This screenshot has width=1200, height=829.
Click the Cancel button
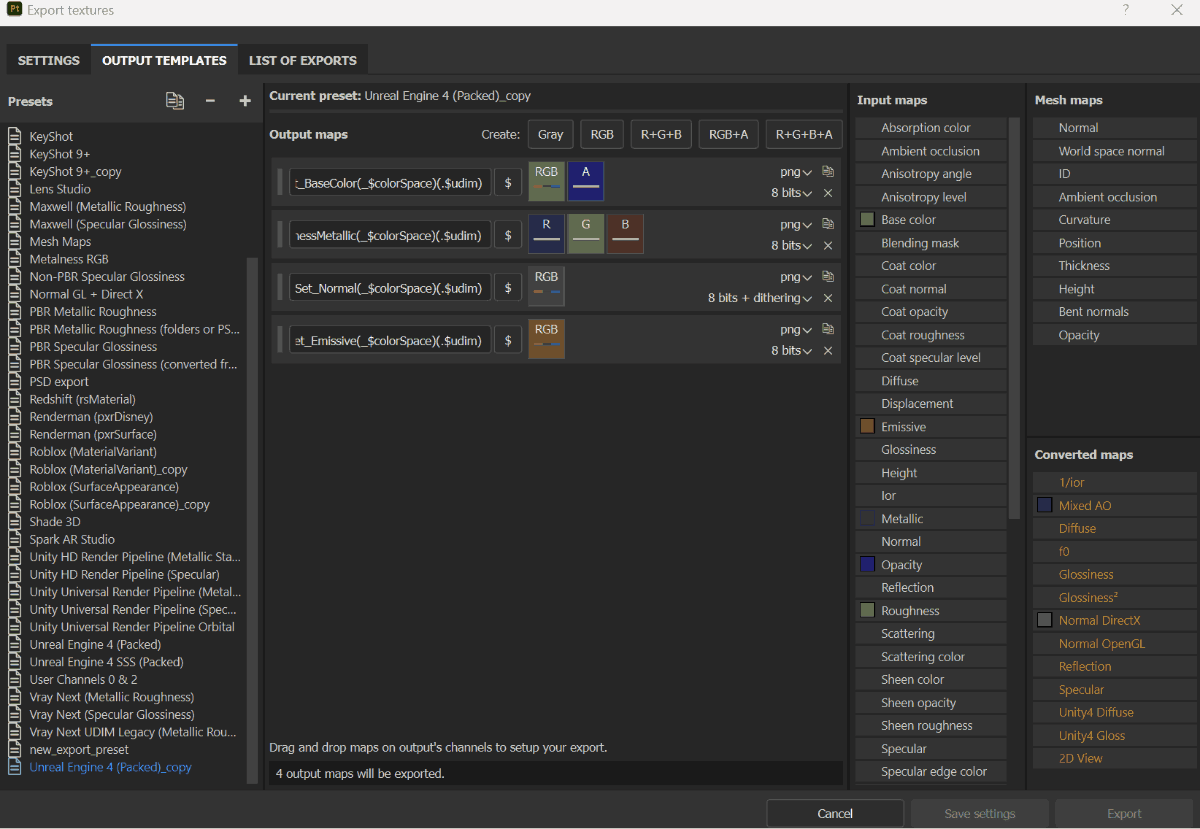click(x=835, y=813)
